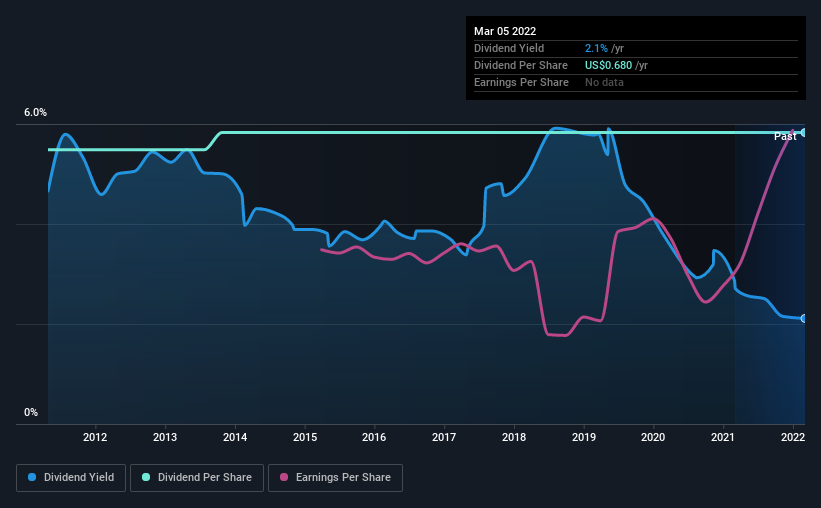821x508 pixels.
Task: Click the 2013 x-axis label
Action: pyautogui.click(x=165, y=437)
